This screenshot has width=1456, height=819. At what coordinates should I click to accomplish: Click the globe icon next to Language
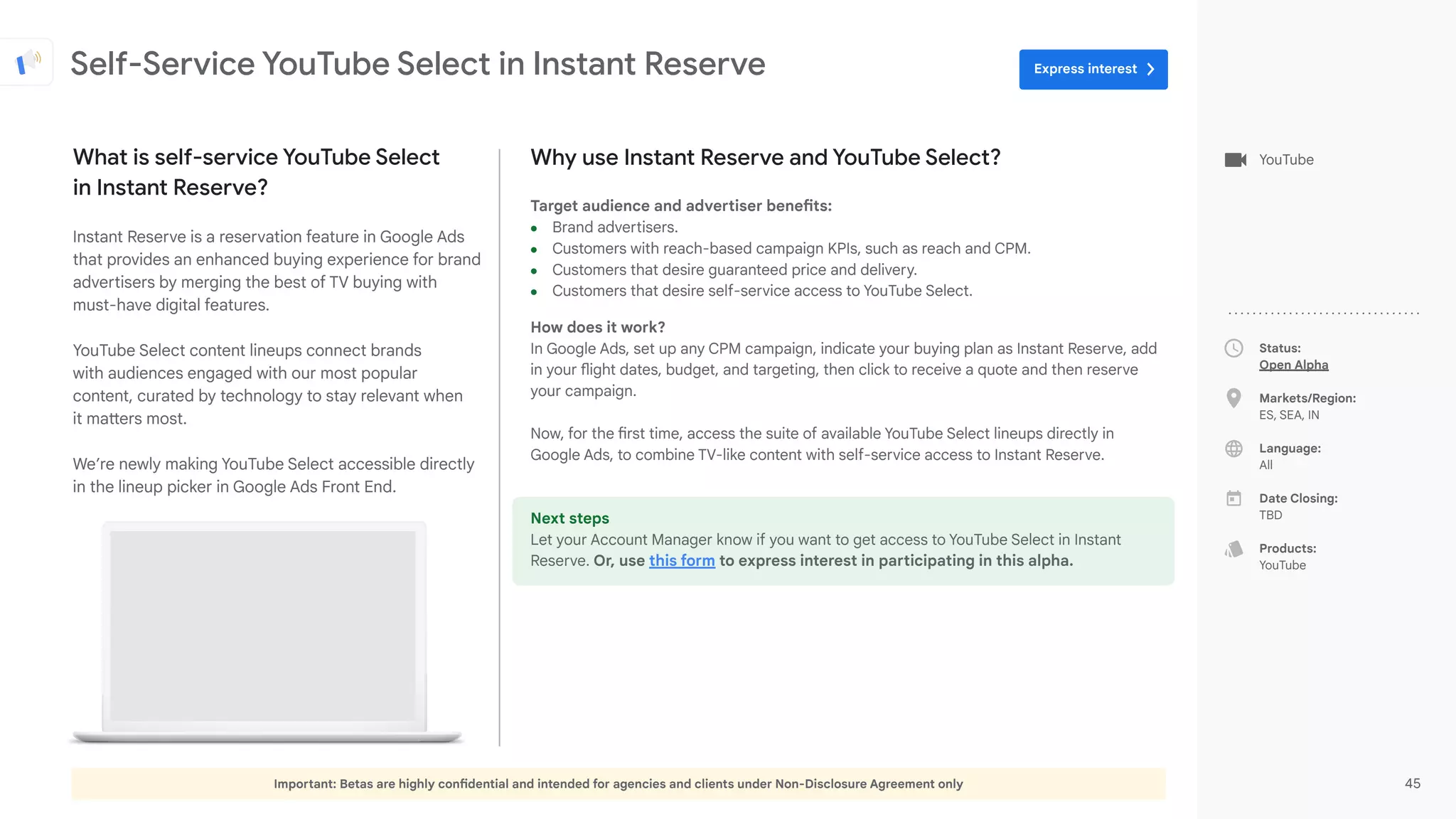[x=1233, y=449]
